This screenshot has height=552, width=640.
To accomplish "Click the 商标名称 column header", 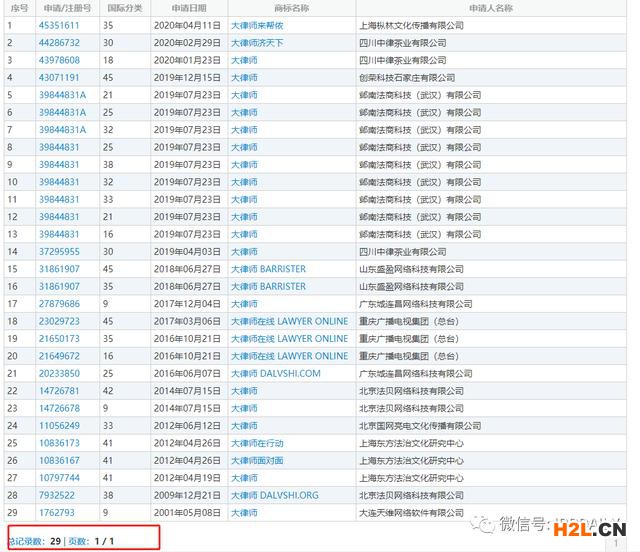I will tap(292, 8).
